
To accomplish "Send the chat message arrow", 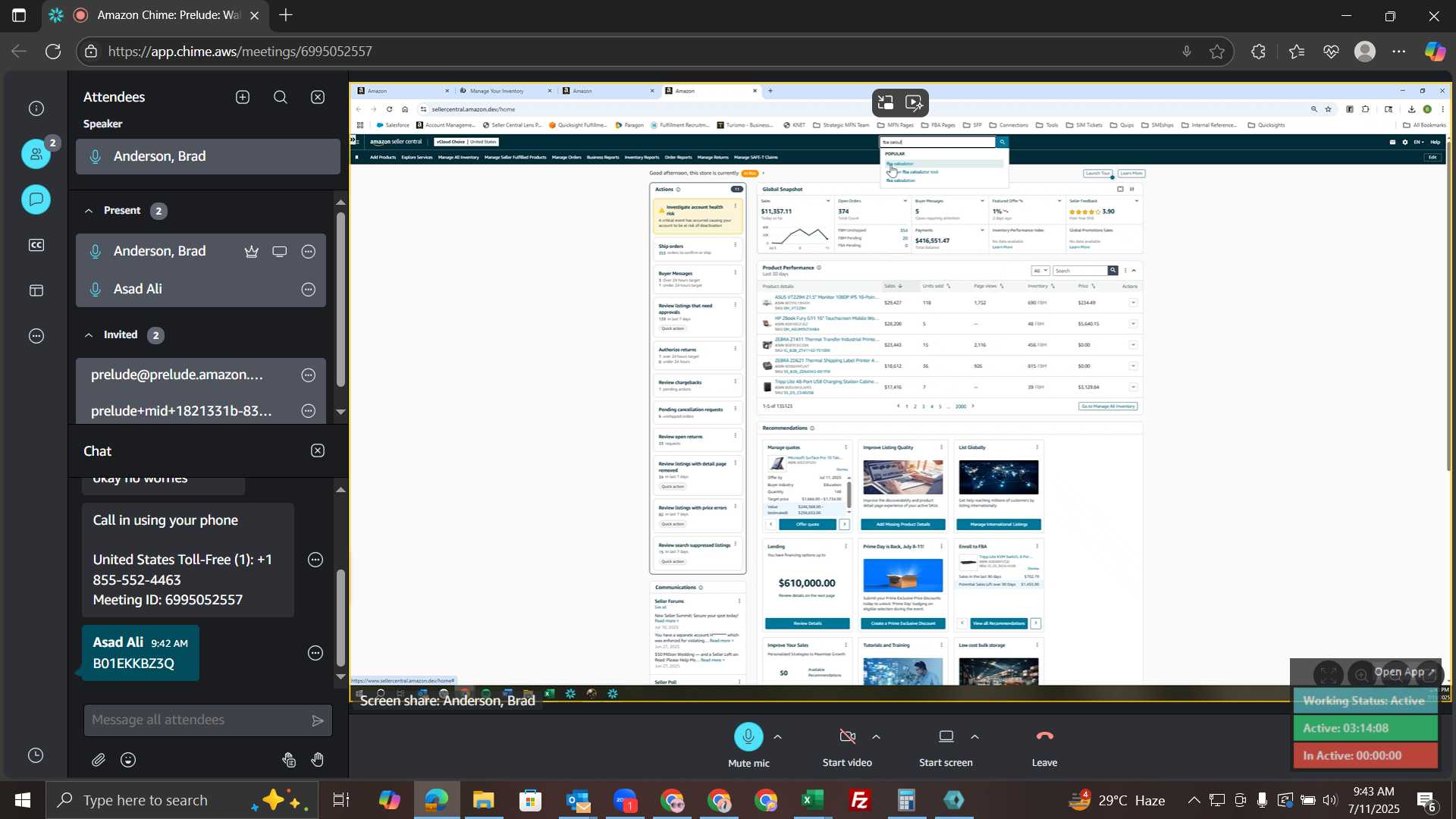I will [318, 720].
